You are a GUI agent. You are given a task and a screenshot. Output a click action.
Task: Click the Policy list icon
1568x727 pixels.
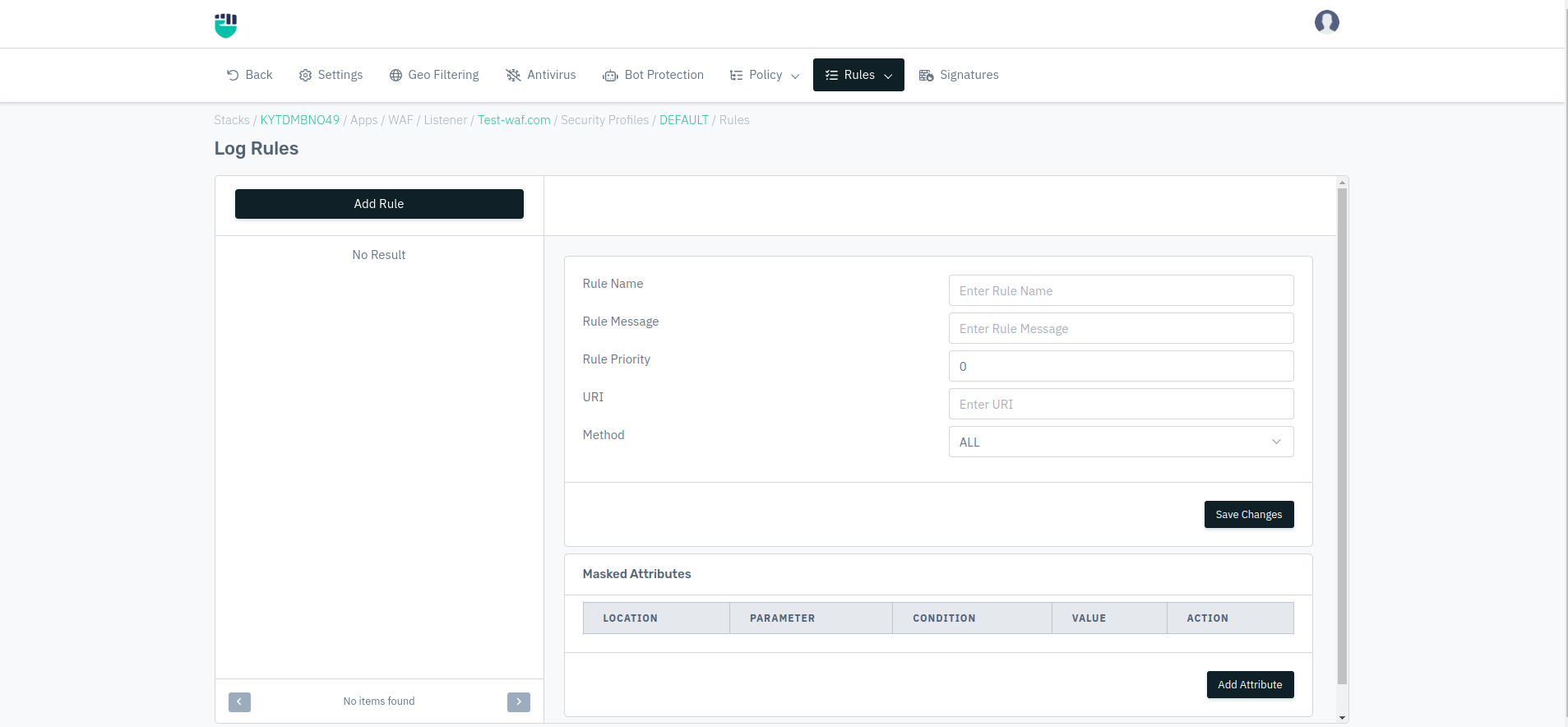coord(736,75)
